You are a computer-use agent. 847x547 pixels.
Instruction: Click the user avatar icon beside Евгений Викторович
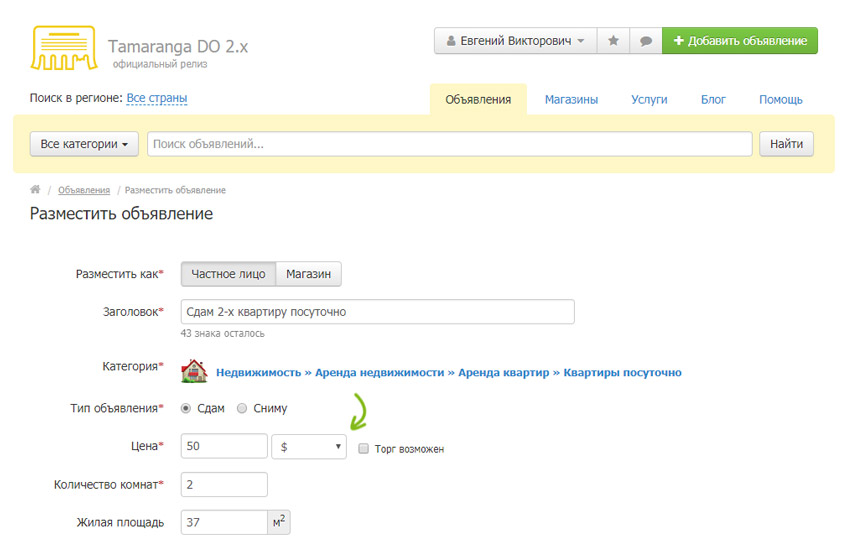[x=451, y=41]
